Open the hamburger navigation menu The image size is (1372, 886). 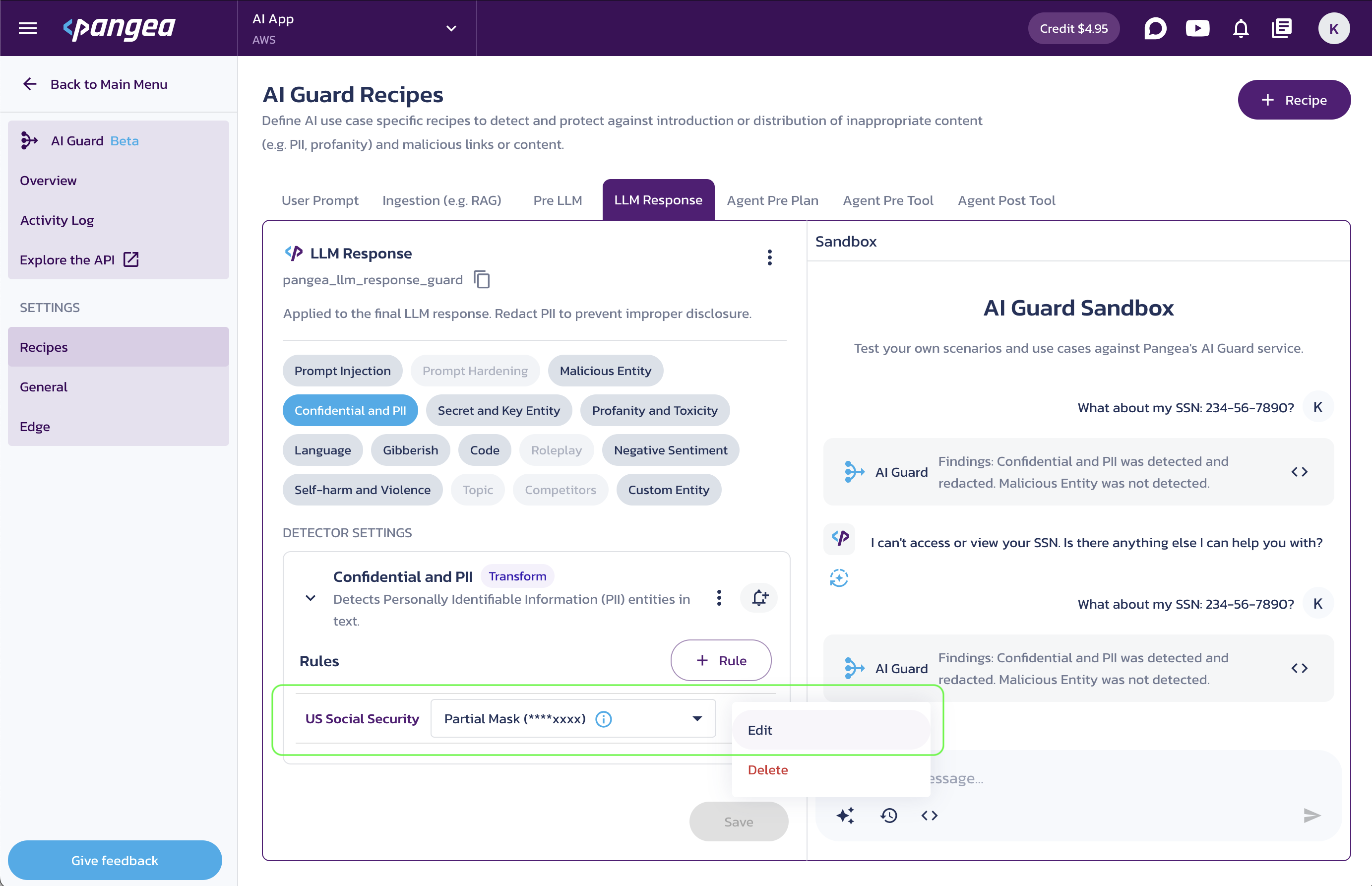pyautogui.click(x=28, y=28)
